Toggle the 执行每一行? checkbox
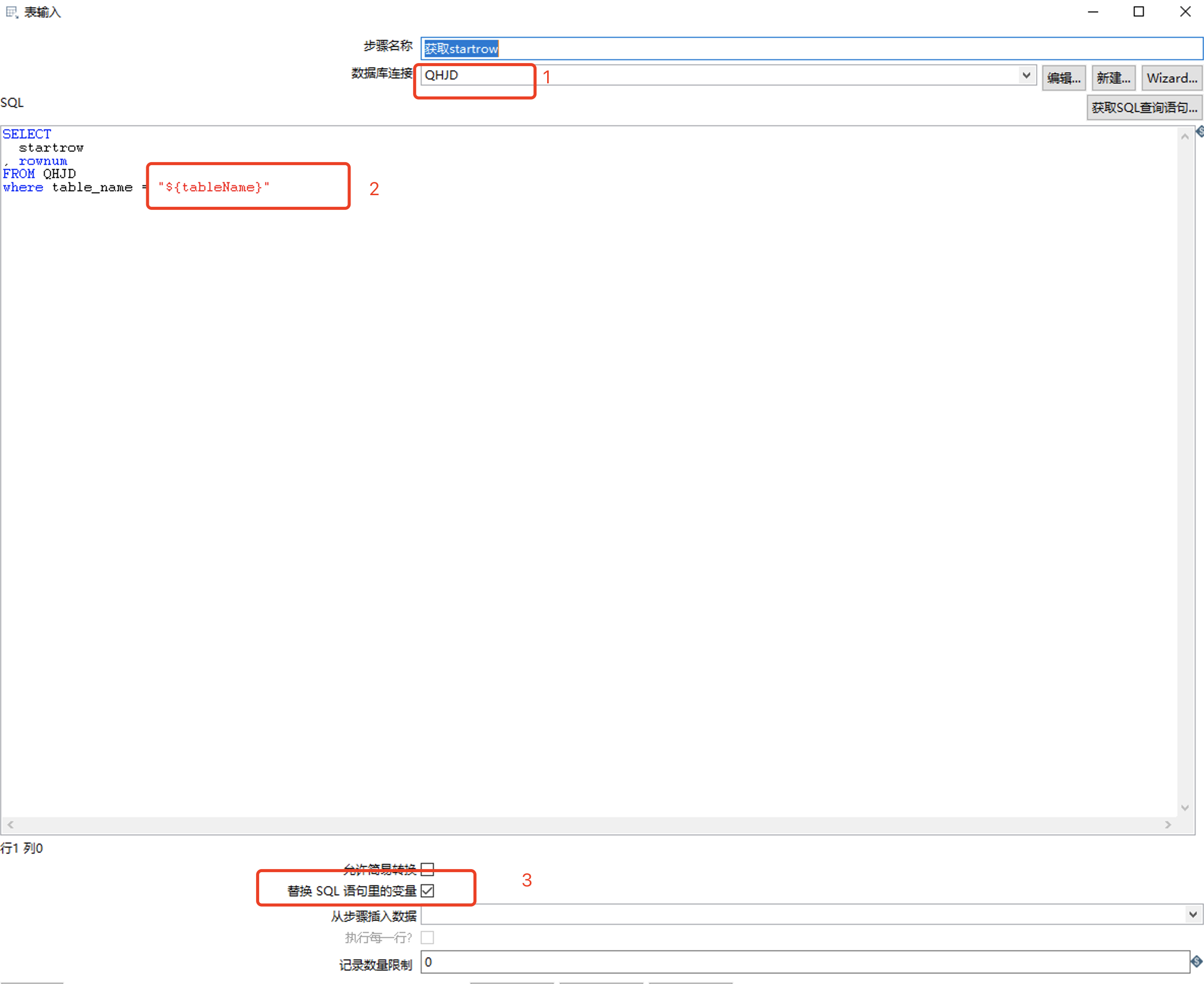This screenshot has height=984, width=1204. pyautogui.click(x=428, y=938)
